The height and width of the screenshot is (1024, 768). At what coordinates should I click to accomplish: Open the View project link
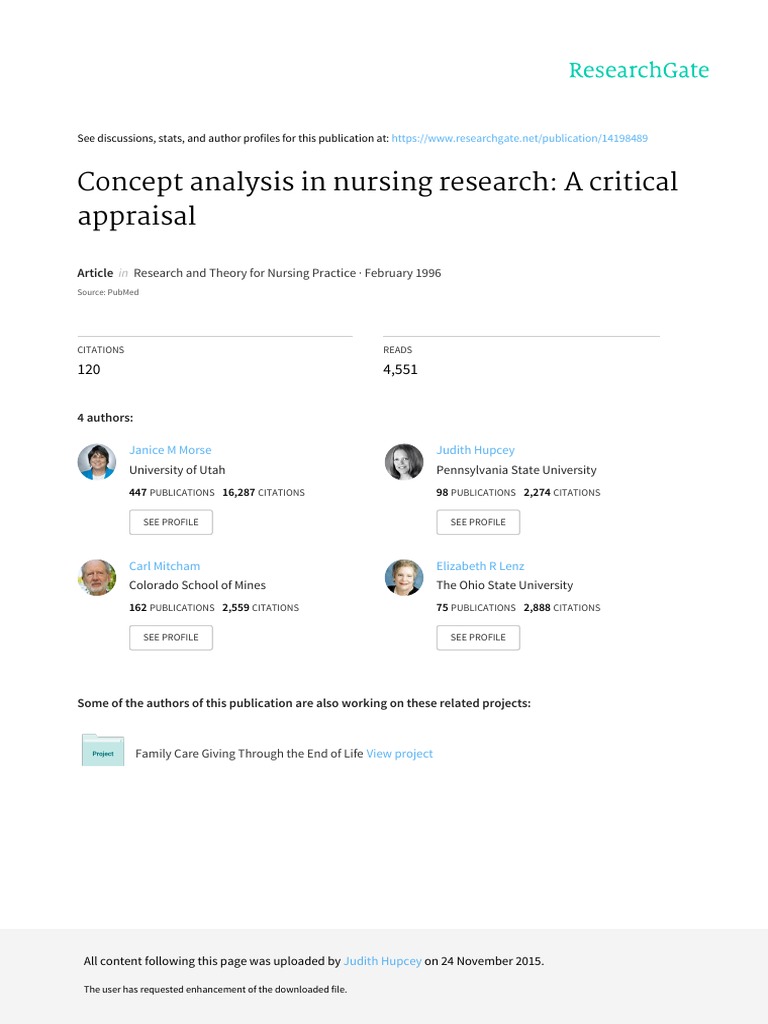tap(400, 754)
